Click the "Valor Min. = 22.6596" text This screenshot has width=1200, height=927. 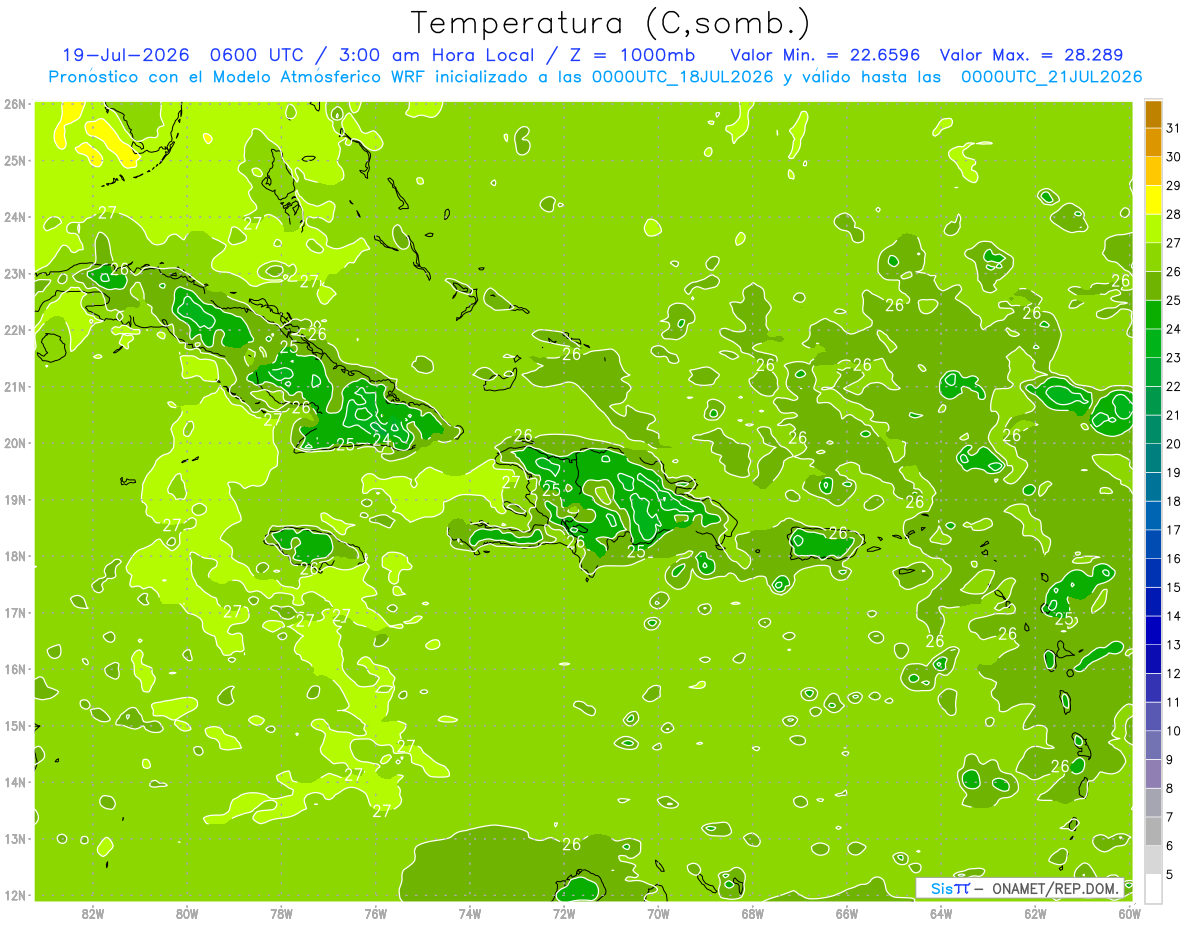point(825,55)
